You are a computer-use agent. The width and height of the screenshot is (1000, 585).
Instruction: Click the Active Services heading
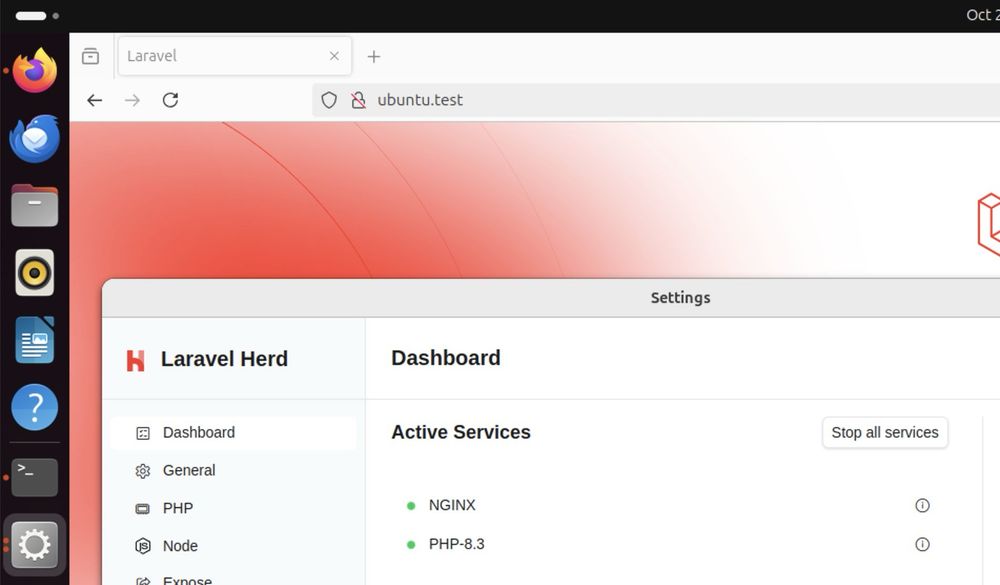[x=460, y=432]
